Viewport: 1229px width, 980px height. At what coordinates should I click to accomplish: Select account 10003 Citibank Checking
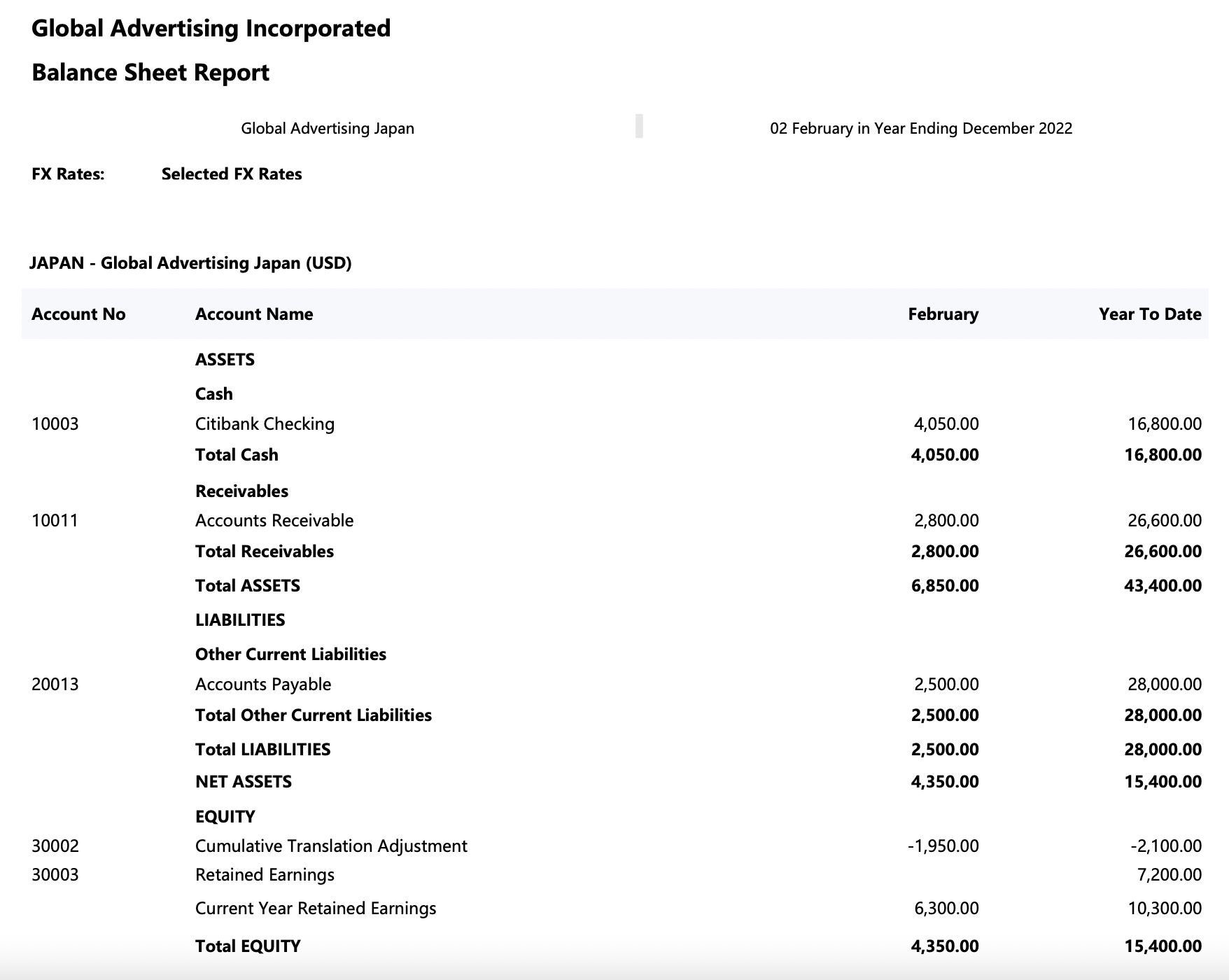pyautogui.click(x=265, y=423)
